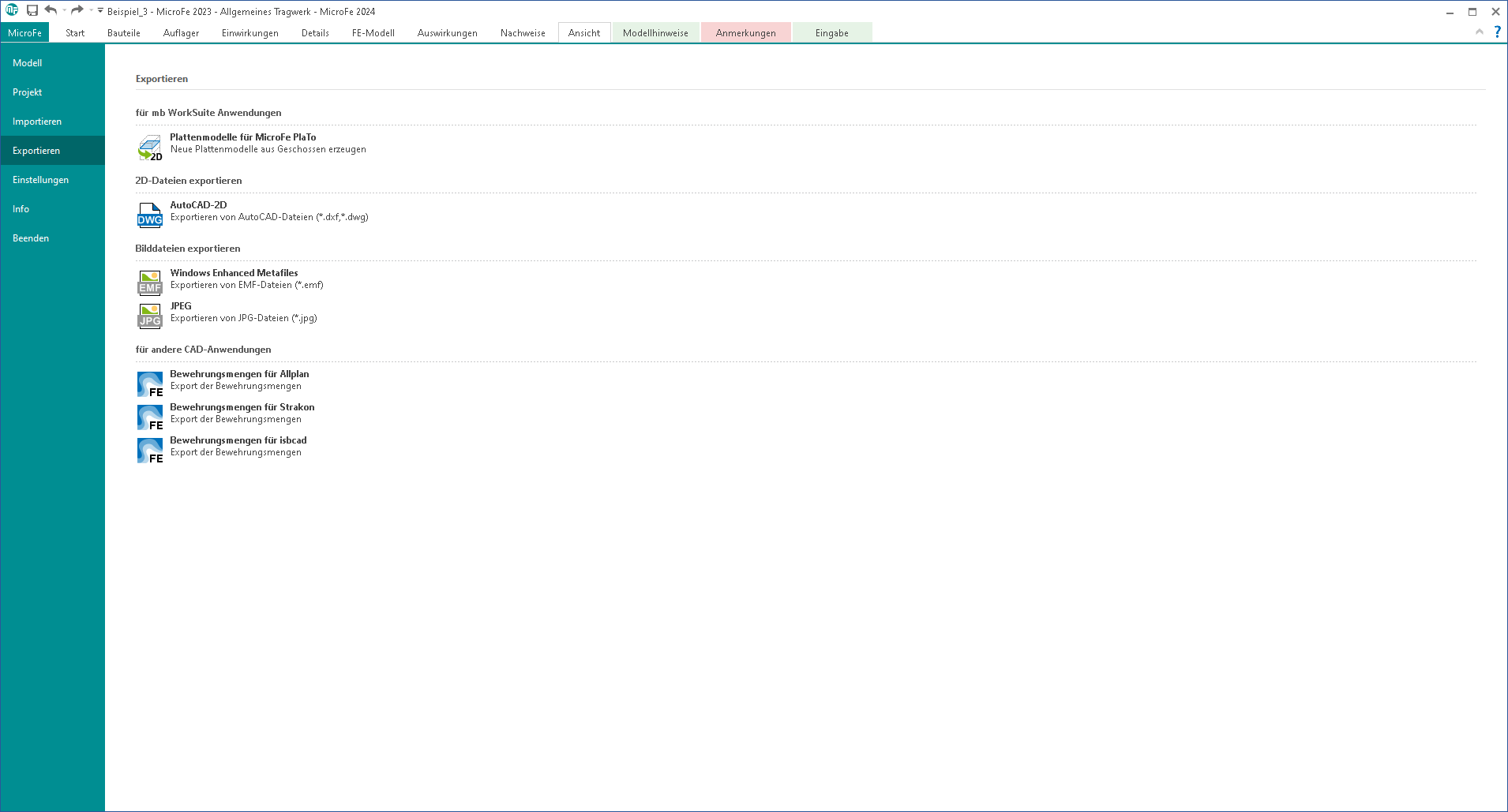Click the AutoCAD-2D export title link
The height and width of the screenshot is (812, 1508).
pos(198,205)
